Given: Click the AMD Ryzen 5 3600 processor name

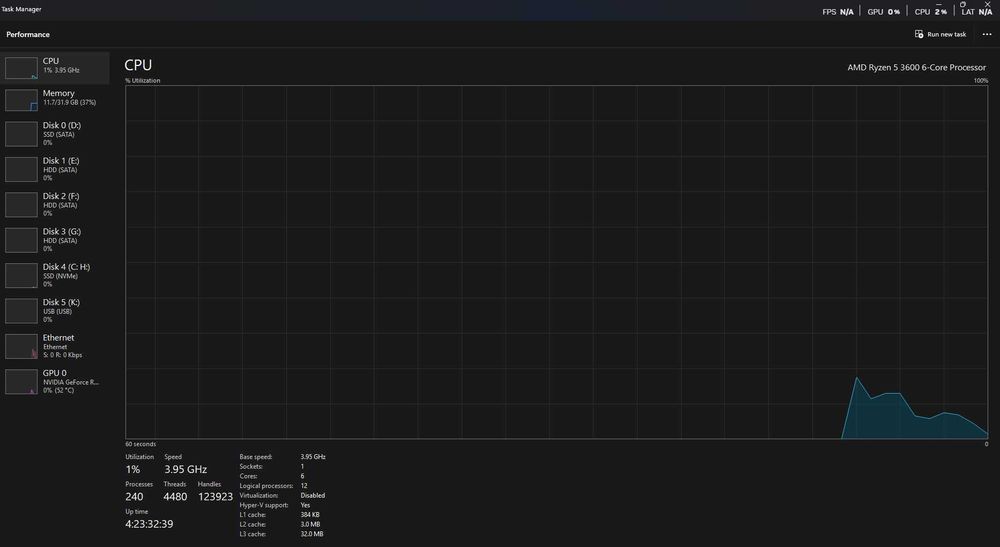Looking at the screenshot, I should 916,67.
